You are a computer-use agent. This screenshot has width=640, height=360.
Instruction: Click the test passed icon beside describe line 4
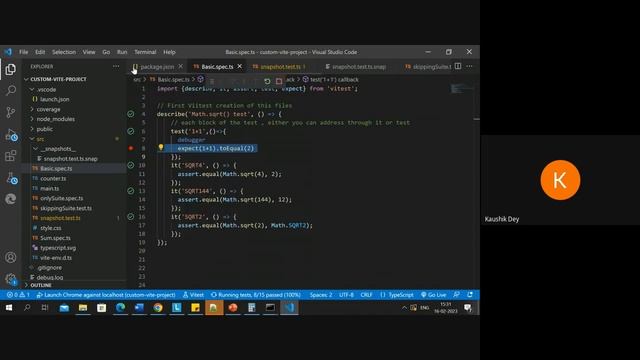coord(131,114)
